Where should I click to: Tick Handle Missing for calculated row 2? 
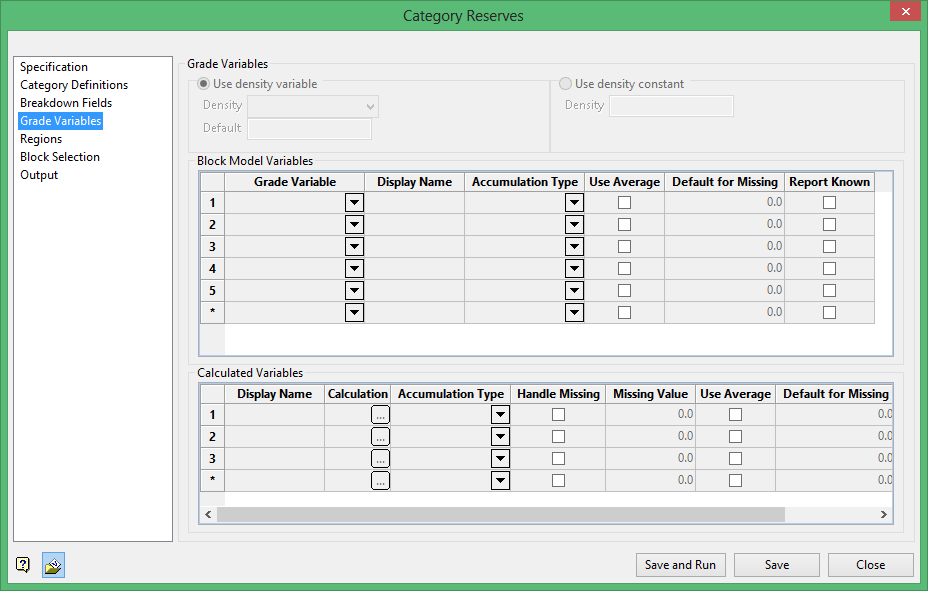(x=558, y=437)
